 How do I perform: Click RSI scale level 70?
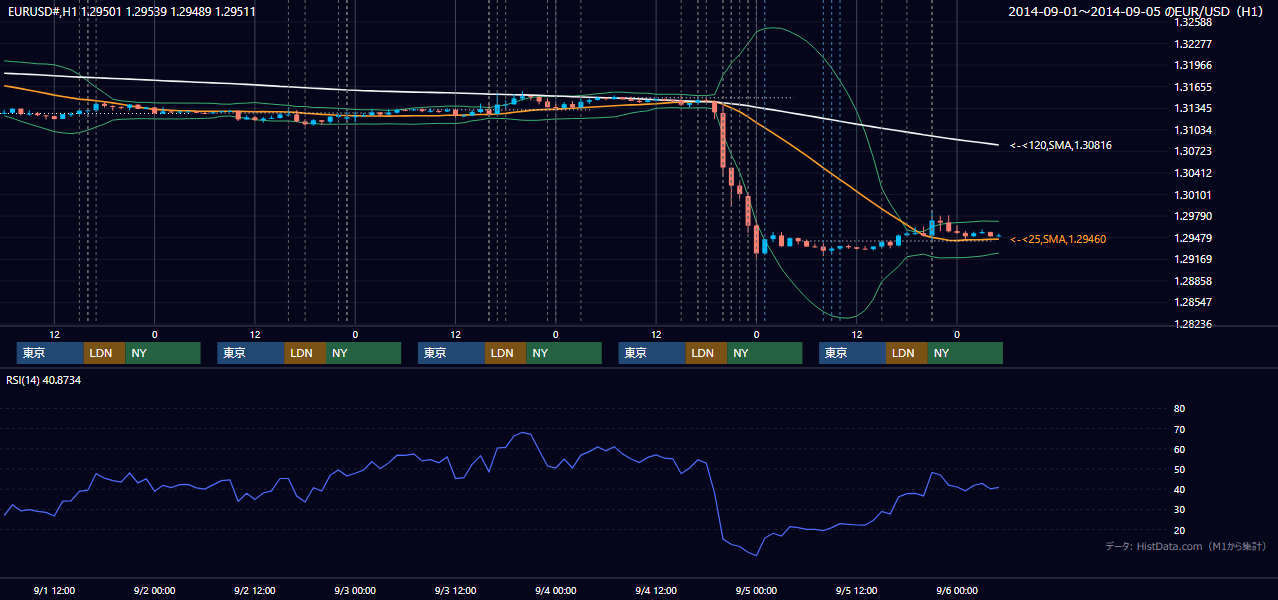pyautogui.click(x=1179, y=429)
